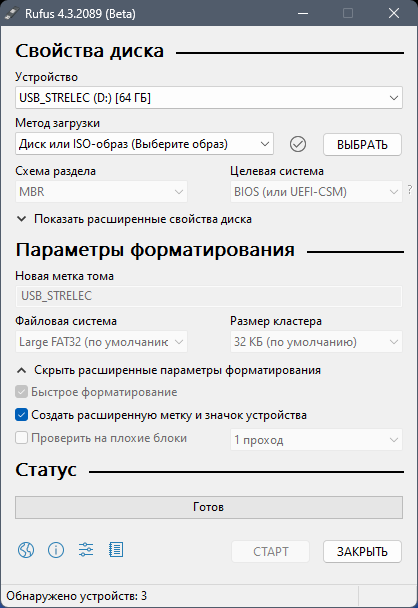Show the log window icon
The image size is (418, 608).
[116, 550]
